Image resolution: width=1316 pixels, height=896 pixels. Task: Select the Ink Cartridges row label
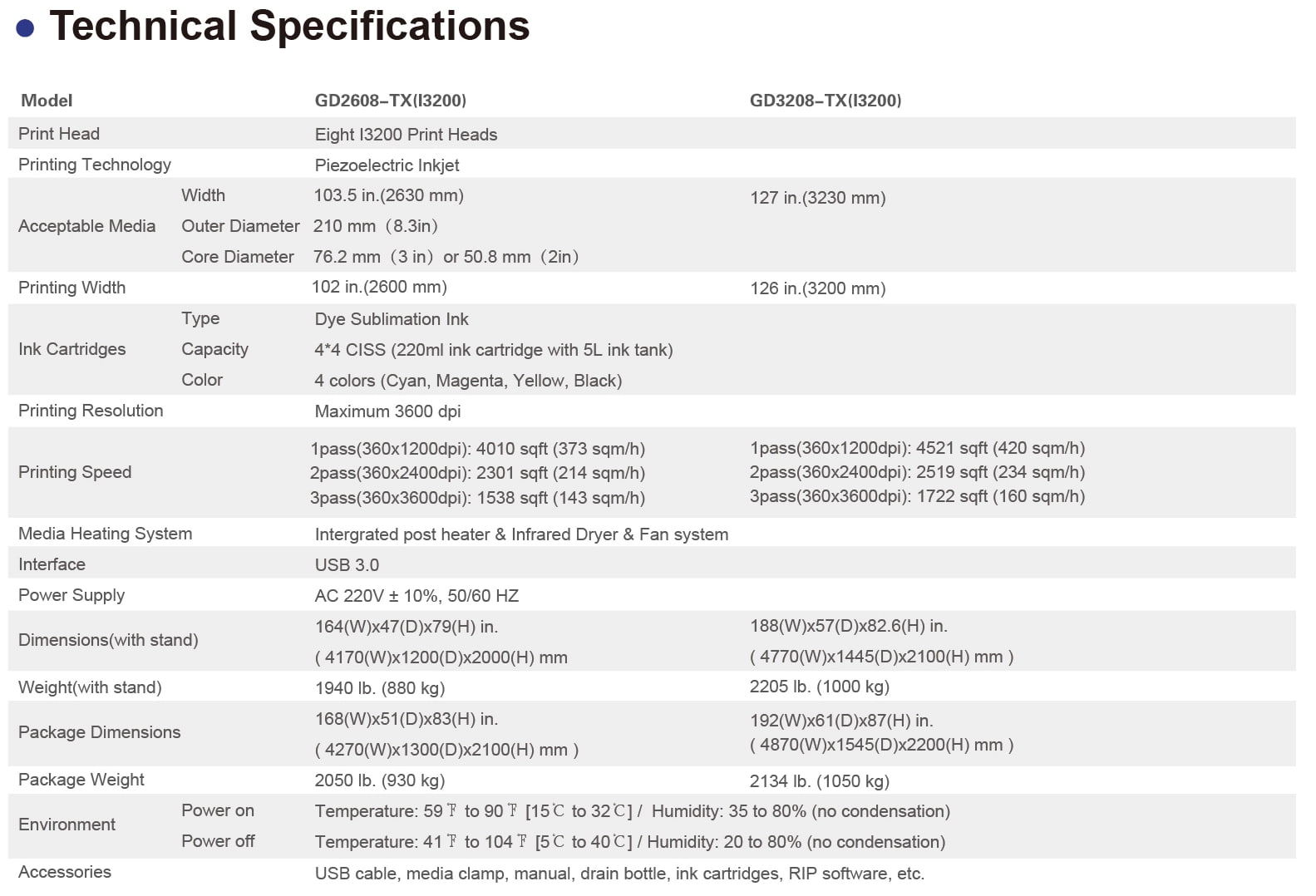(x=71, y=349)
